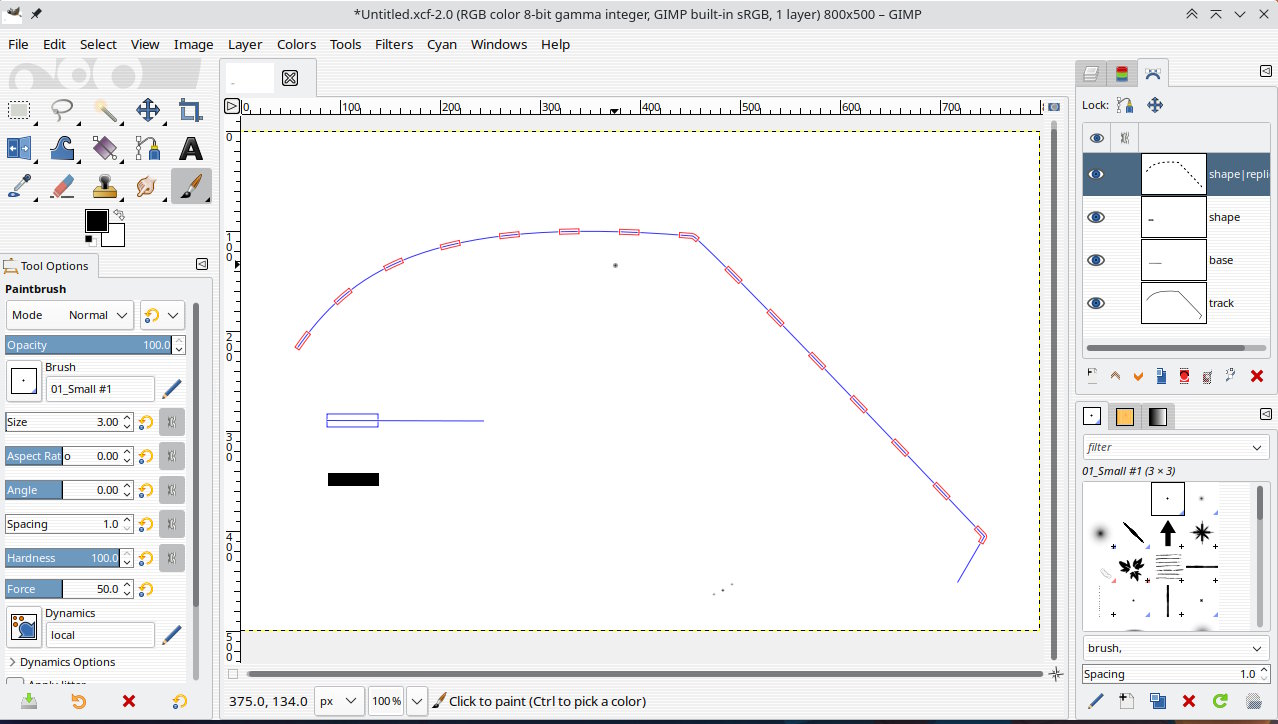The height and width of the screenshot is (724, 1278).
Task: Open the paint Mode Normal dropdown
Action: coord(70,315)
